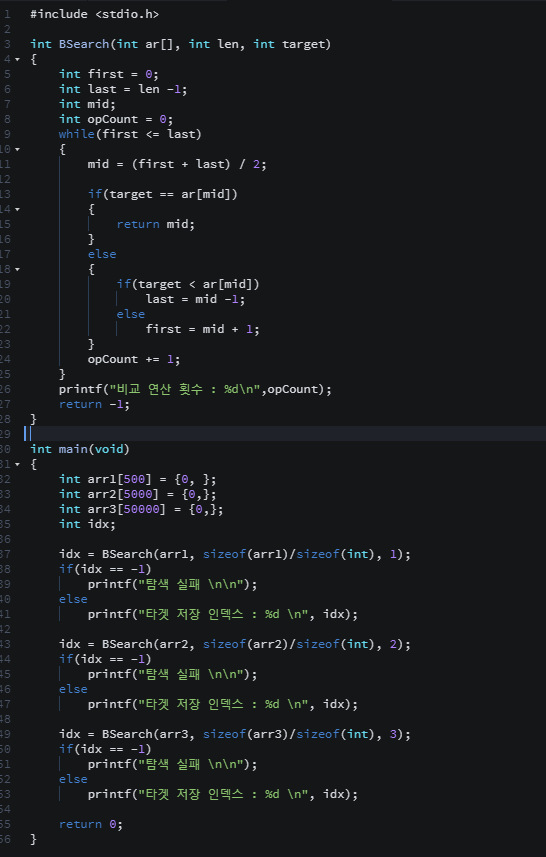This screenshot has height=857, width=546.
Task: Click the int arr1[500] declaration
Action: click(x=138, y=479)
